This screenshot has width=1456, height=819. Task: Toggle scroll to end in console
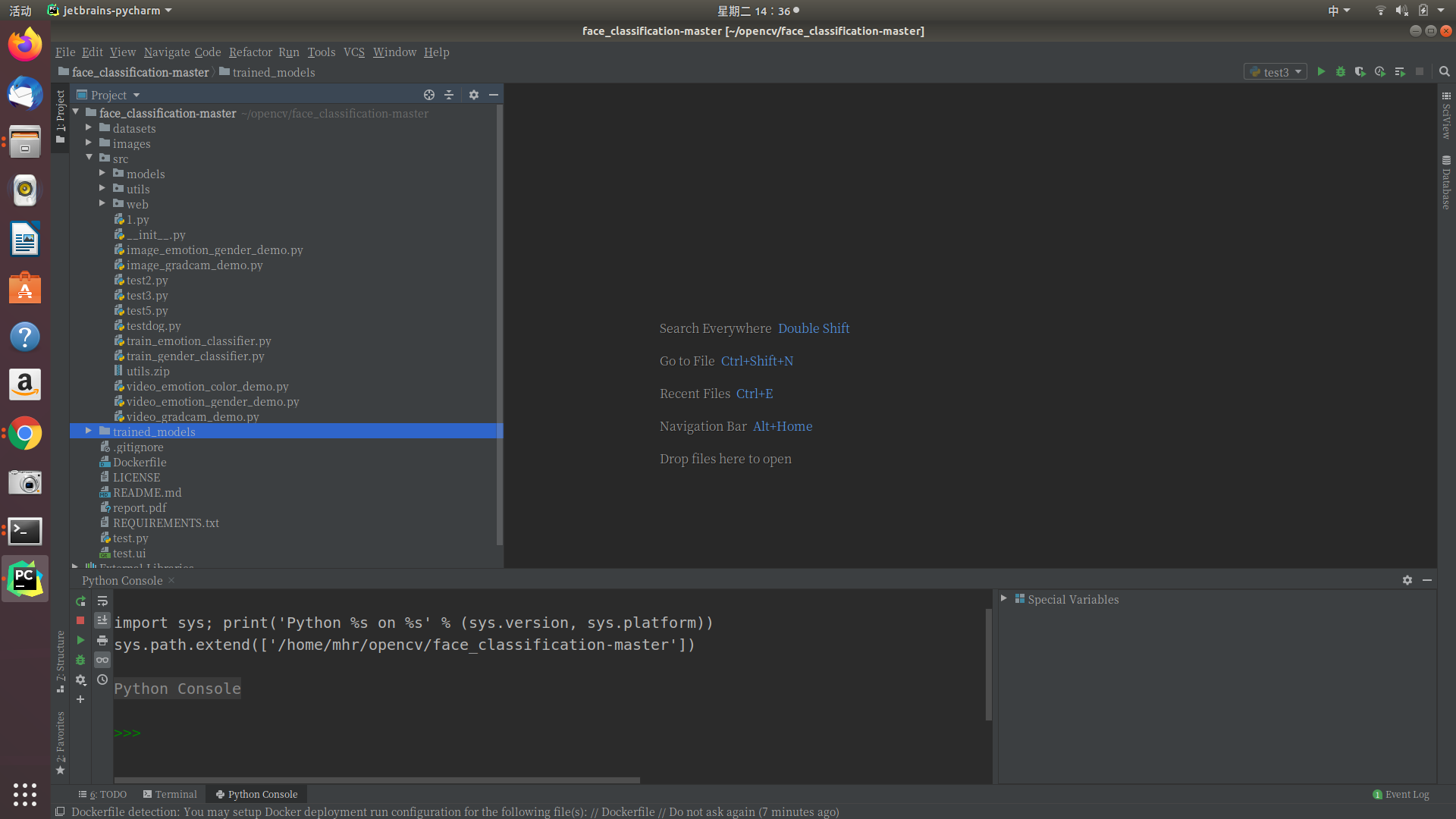(102, 620)
